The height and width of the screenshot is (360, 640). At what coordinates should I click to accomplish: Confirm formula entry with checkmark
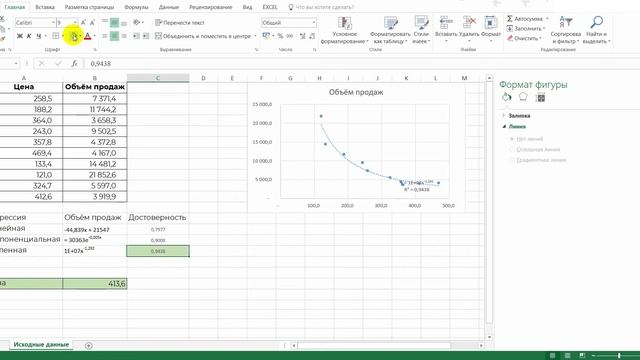pyautogui.click(x=58, y=64)
